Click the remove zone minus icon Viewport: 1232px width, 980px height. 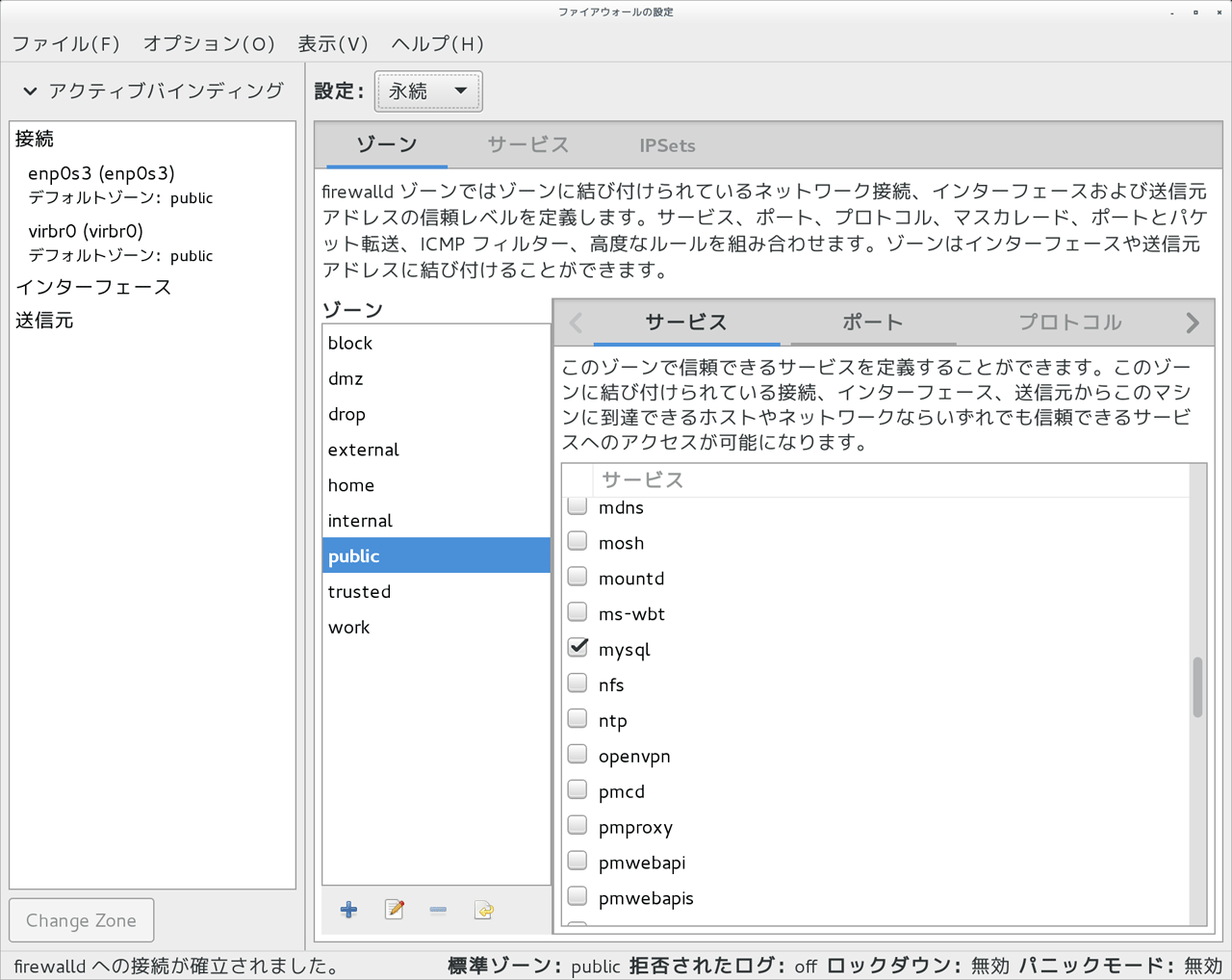(438, 910)
